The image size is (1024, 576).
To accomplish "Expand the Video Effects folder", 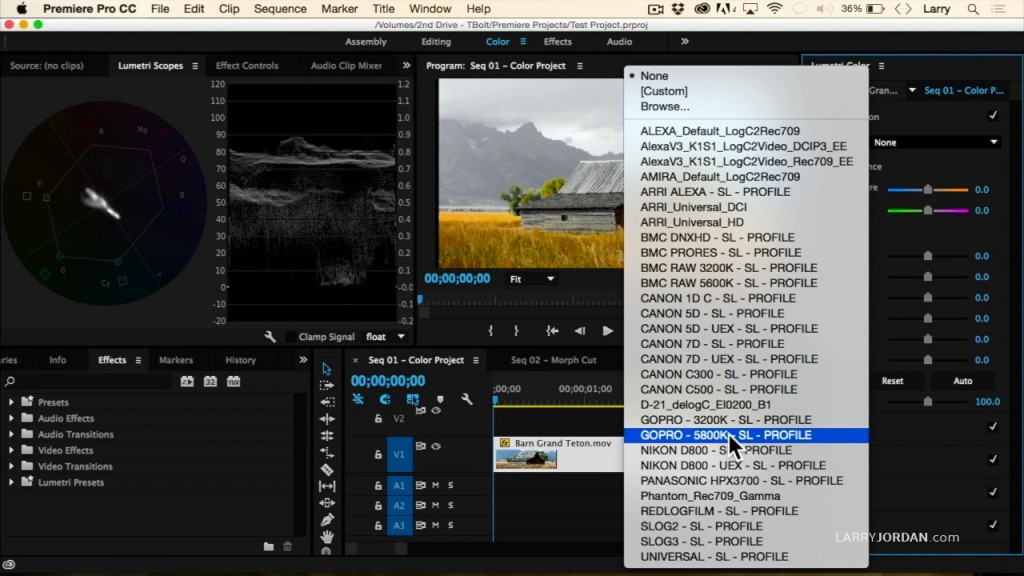I will 11,450.
